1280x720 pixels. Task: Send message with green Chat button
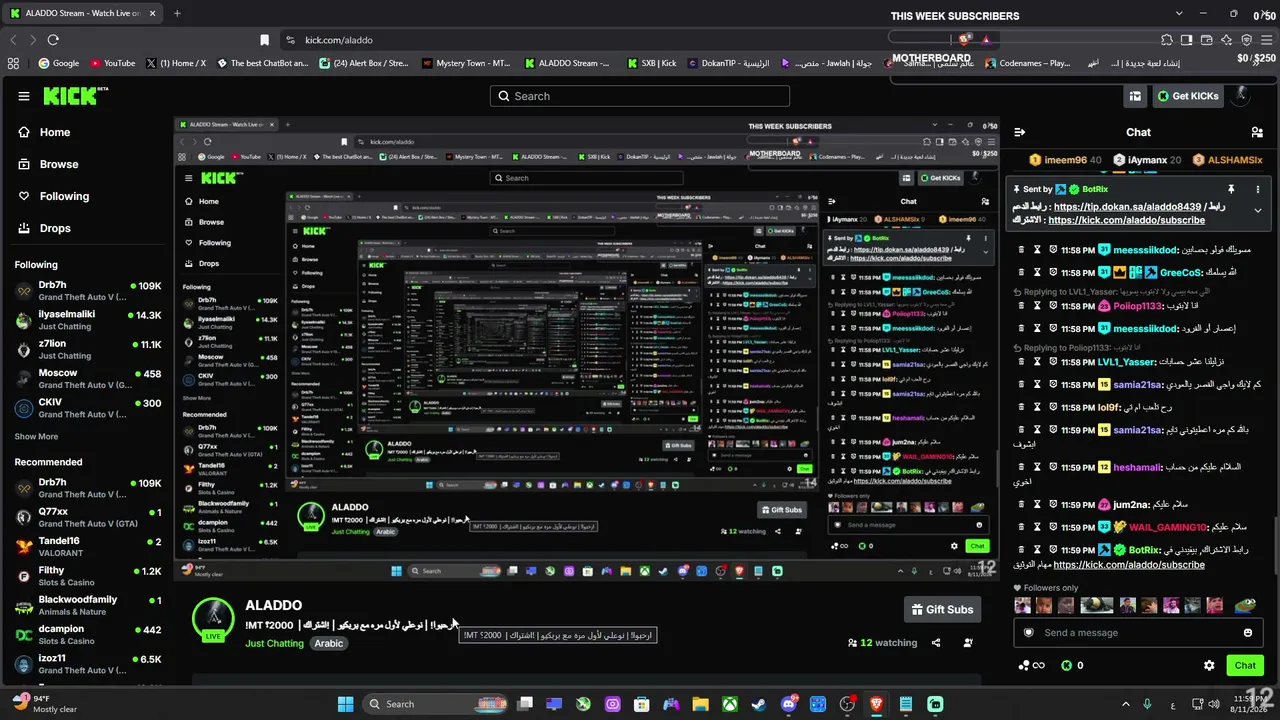pyautogui.click(x=1245, y=665)
